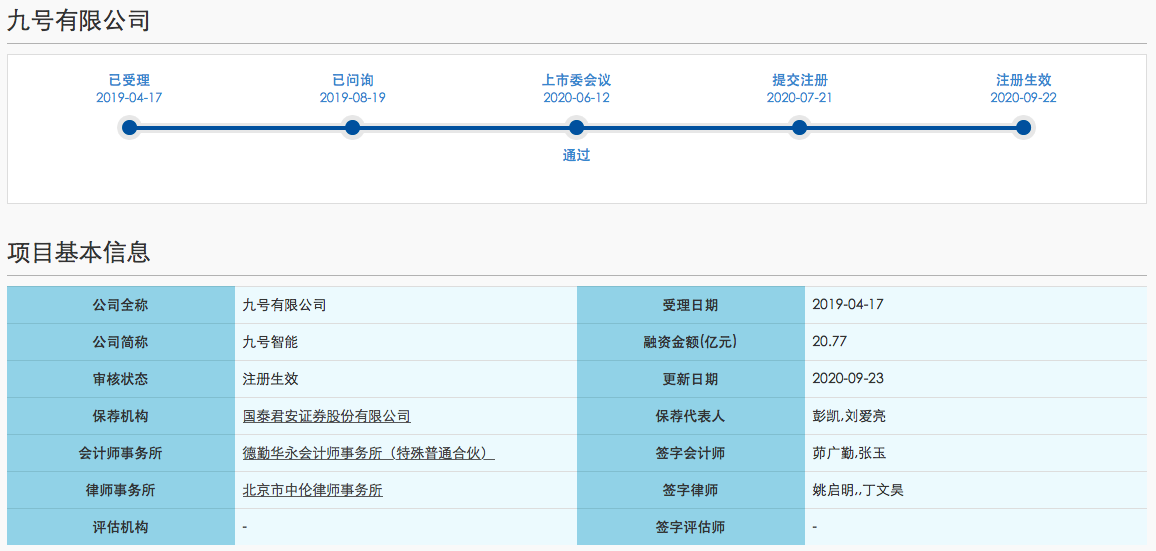The image size is (1156, 551).
Task: Select date 2019-08-19 under 已问询
Action: pyautogui.click(x=352, y=98)
